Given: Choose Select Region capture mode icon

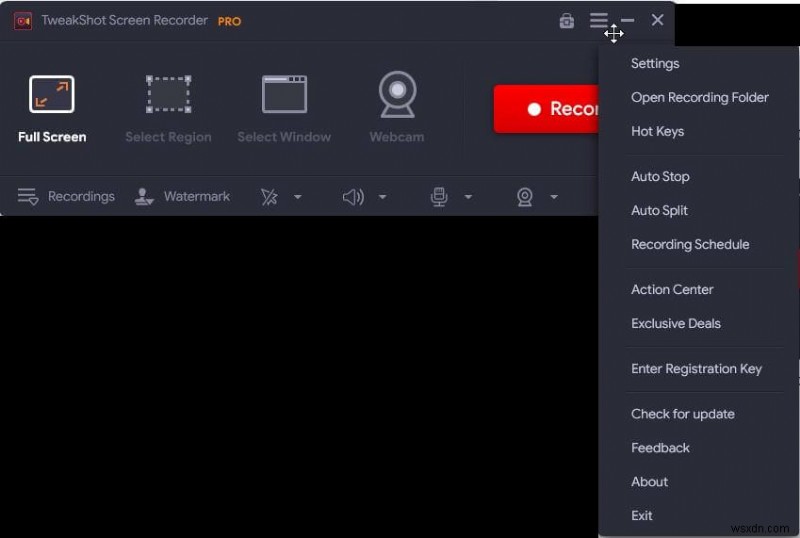Looking at the screenshot, I should (168, 94).
